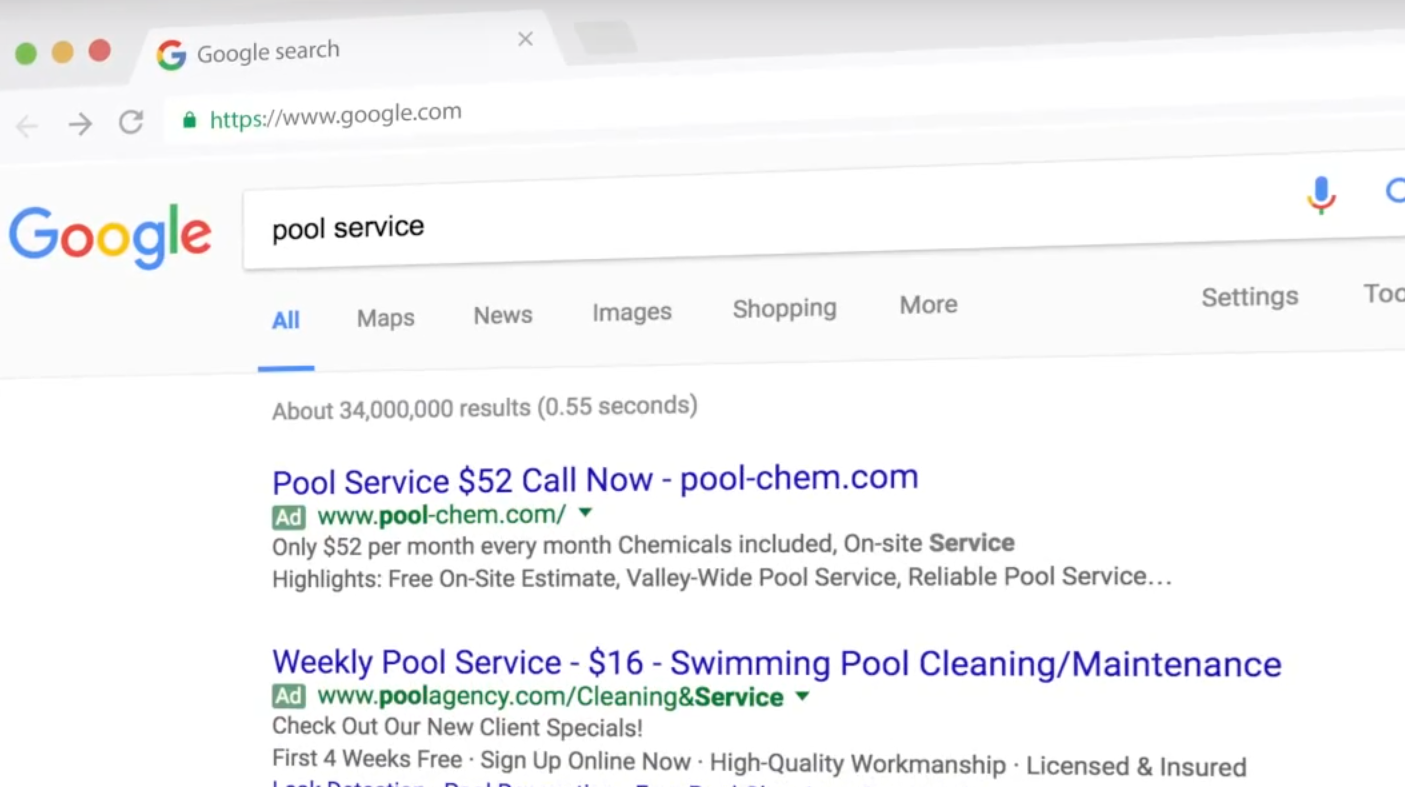The height and width of the screenshot is (787, 1405).
Task: Select the News results tab
Action: 503,315
